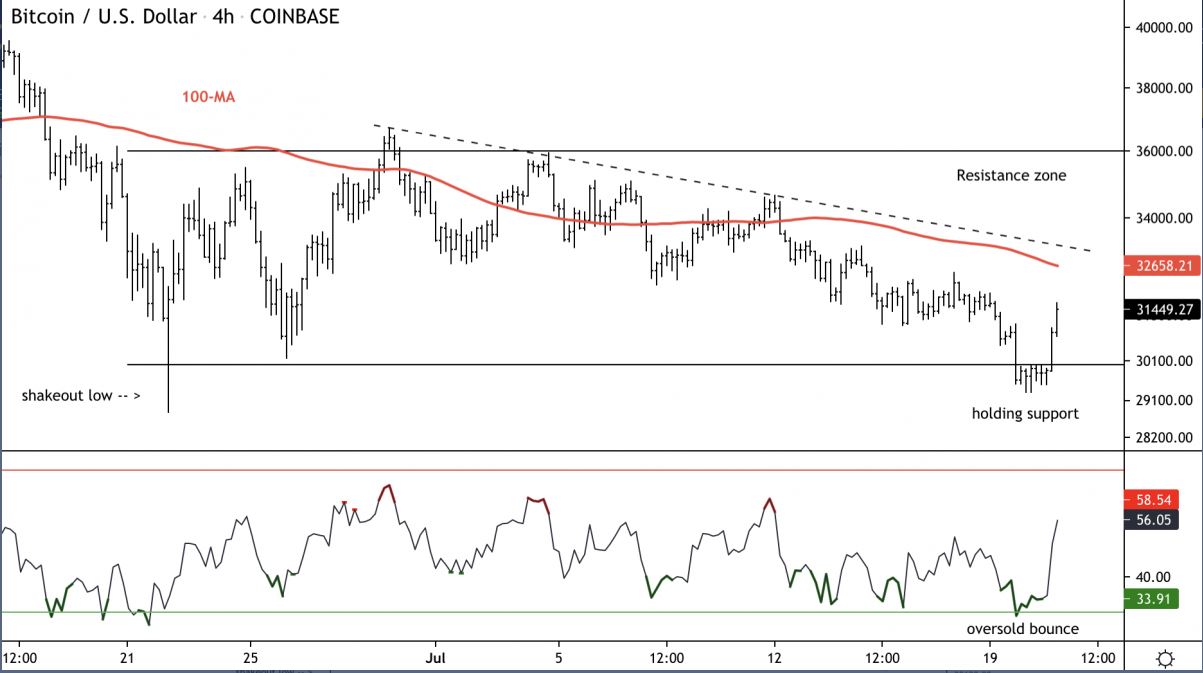
Task: Click the shakeout low annotation text
Action: [80, 395]
